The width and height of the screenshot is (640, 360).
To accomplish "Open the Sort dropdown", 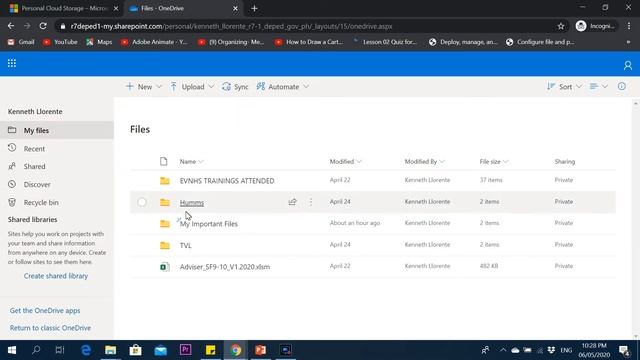I will click(564, 87).
